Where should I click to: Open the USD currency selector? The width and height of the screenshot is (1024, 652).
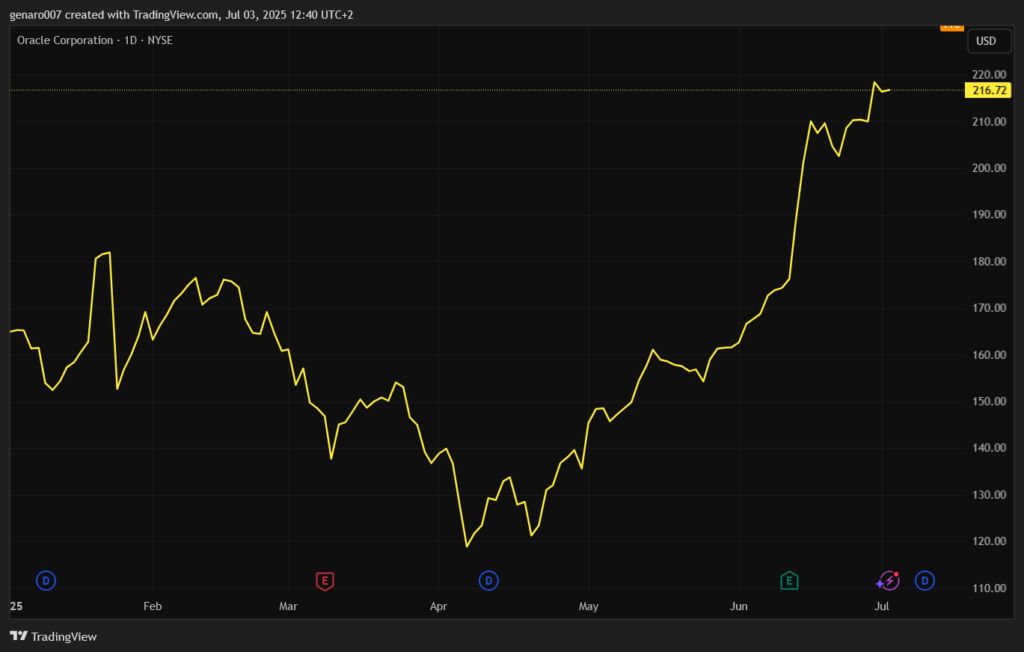[985, 41]
